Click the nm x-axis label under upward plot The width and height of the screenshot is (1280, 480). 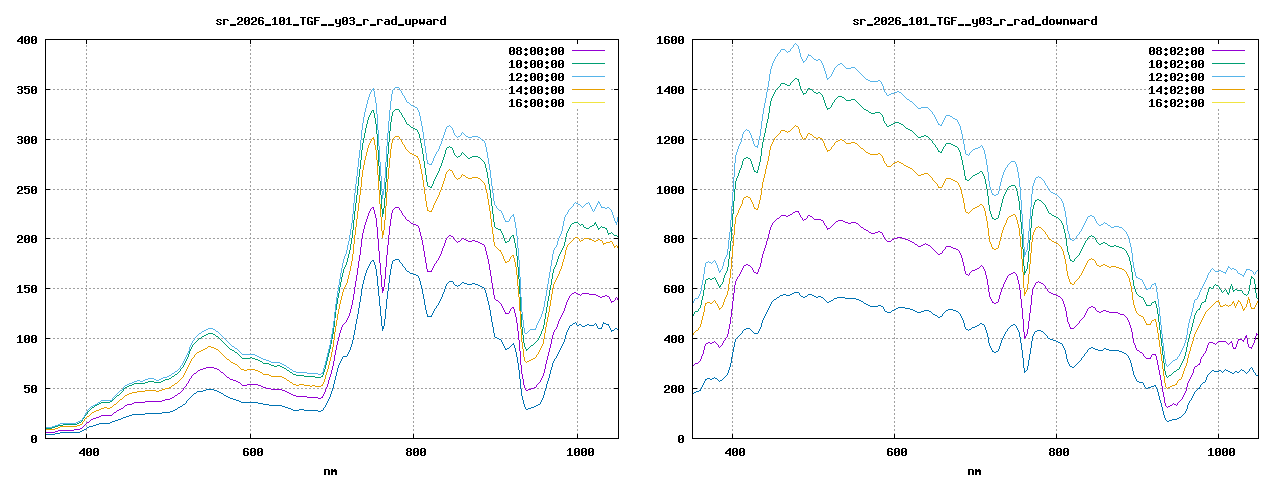point(331,470)
